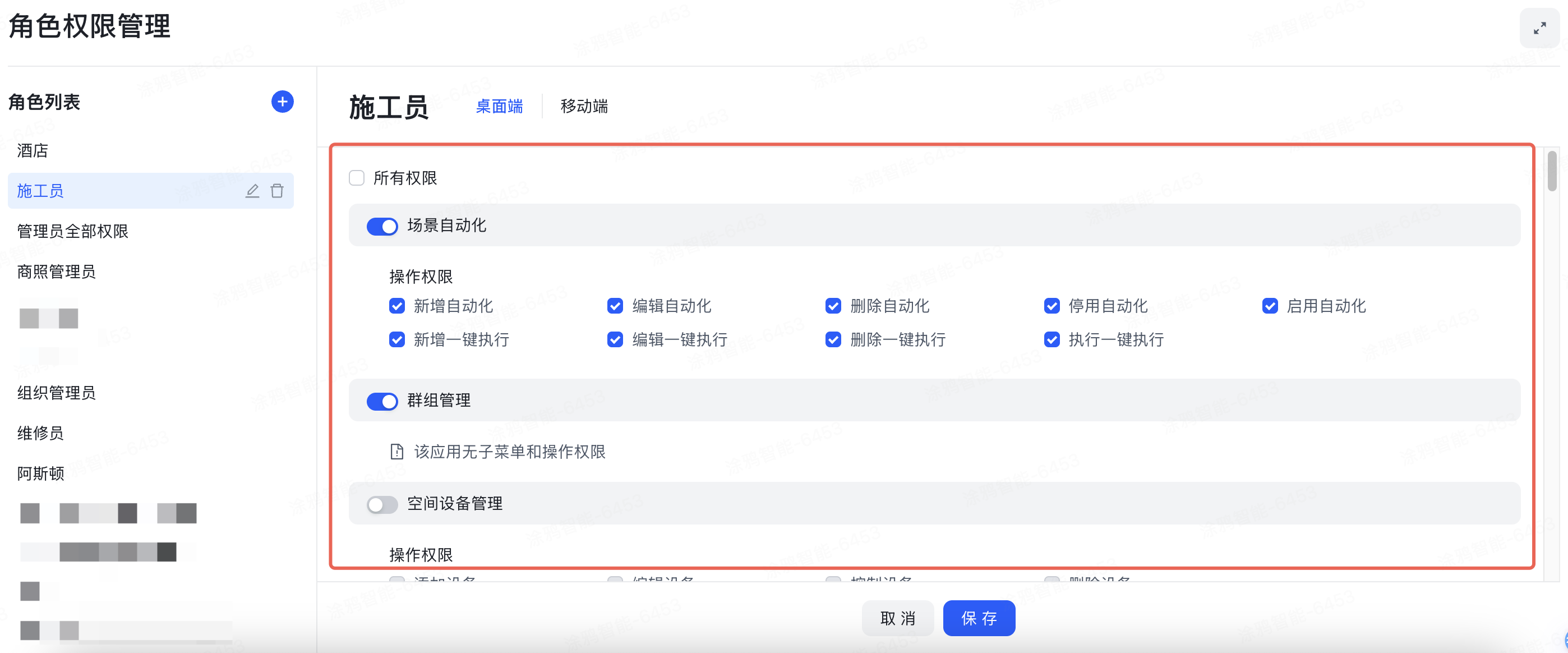Switch to the 移动端 tab

click(x=584, y=107)
